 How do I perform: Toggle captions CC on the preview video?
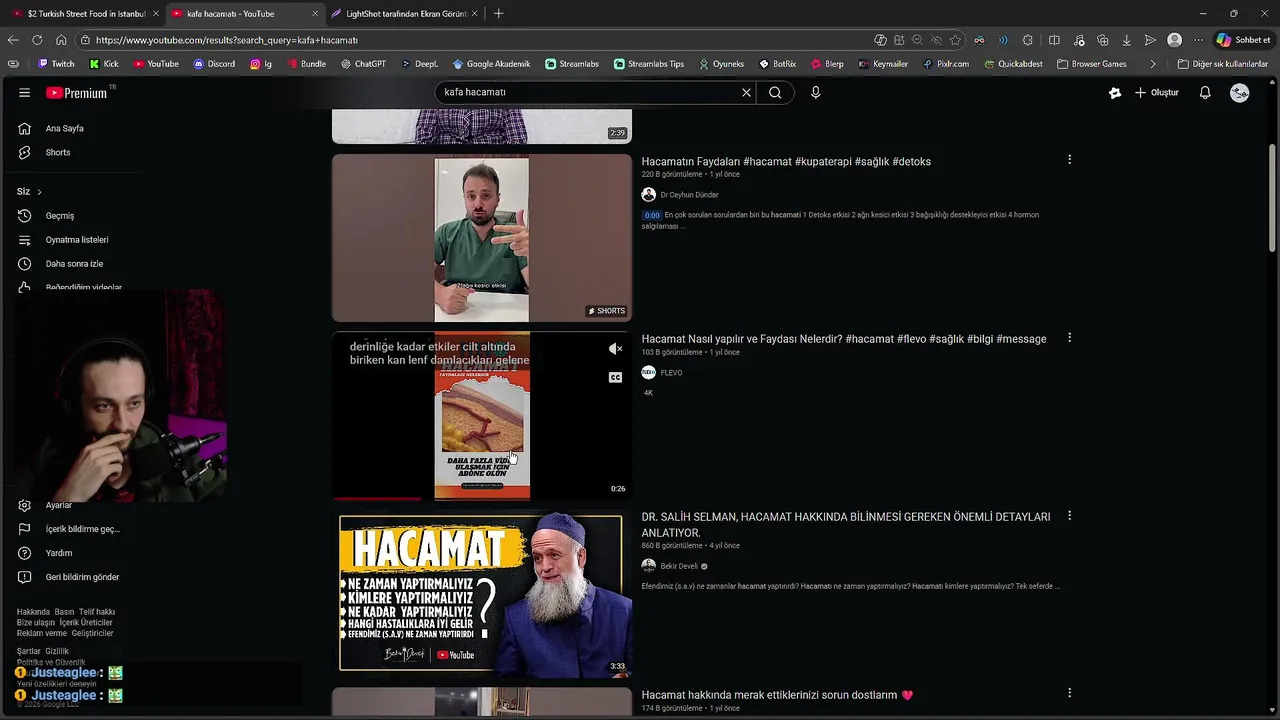point(615,377)
